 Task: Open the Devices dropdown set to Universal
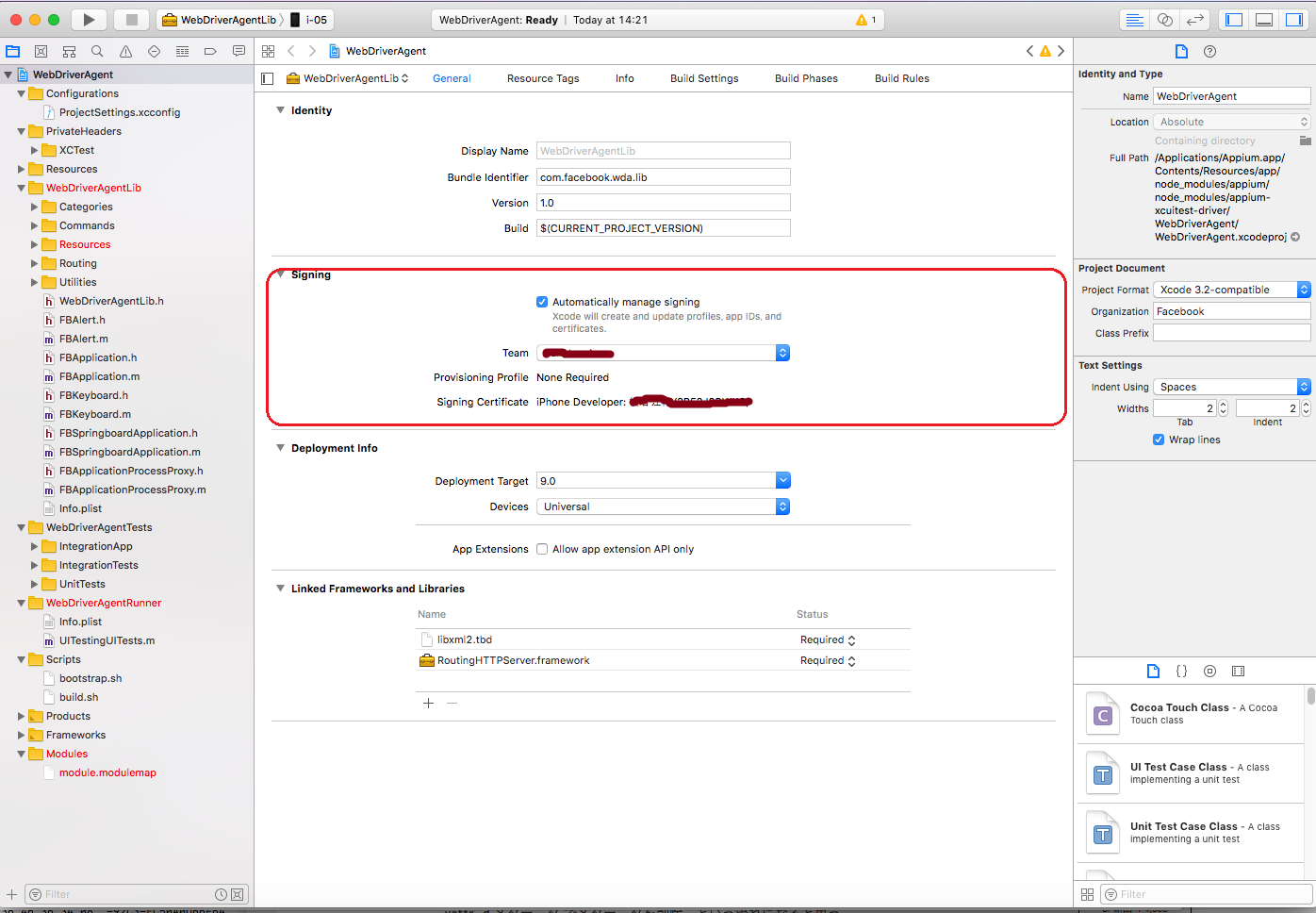[x=782, y=506]
